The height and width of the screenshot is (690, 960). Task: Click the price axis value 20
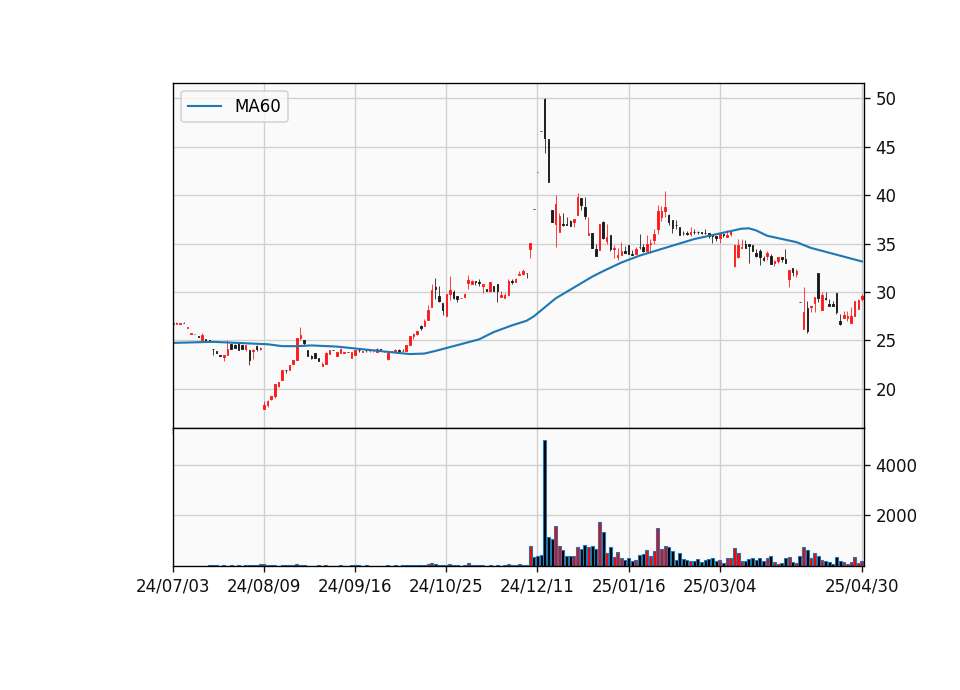[885, 390]
